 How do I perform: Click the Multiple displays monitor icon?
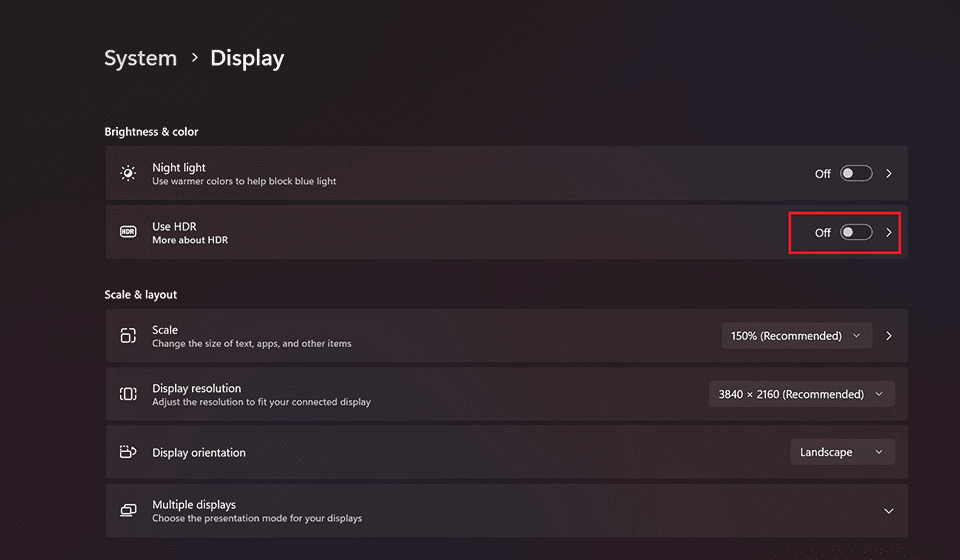tap(128, 510)
